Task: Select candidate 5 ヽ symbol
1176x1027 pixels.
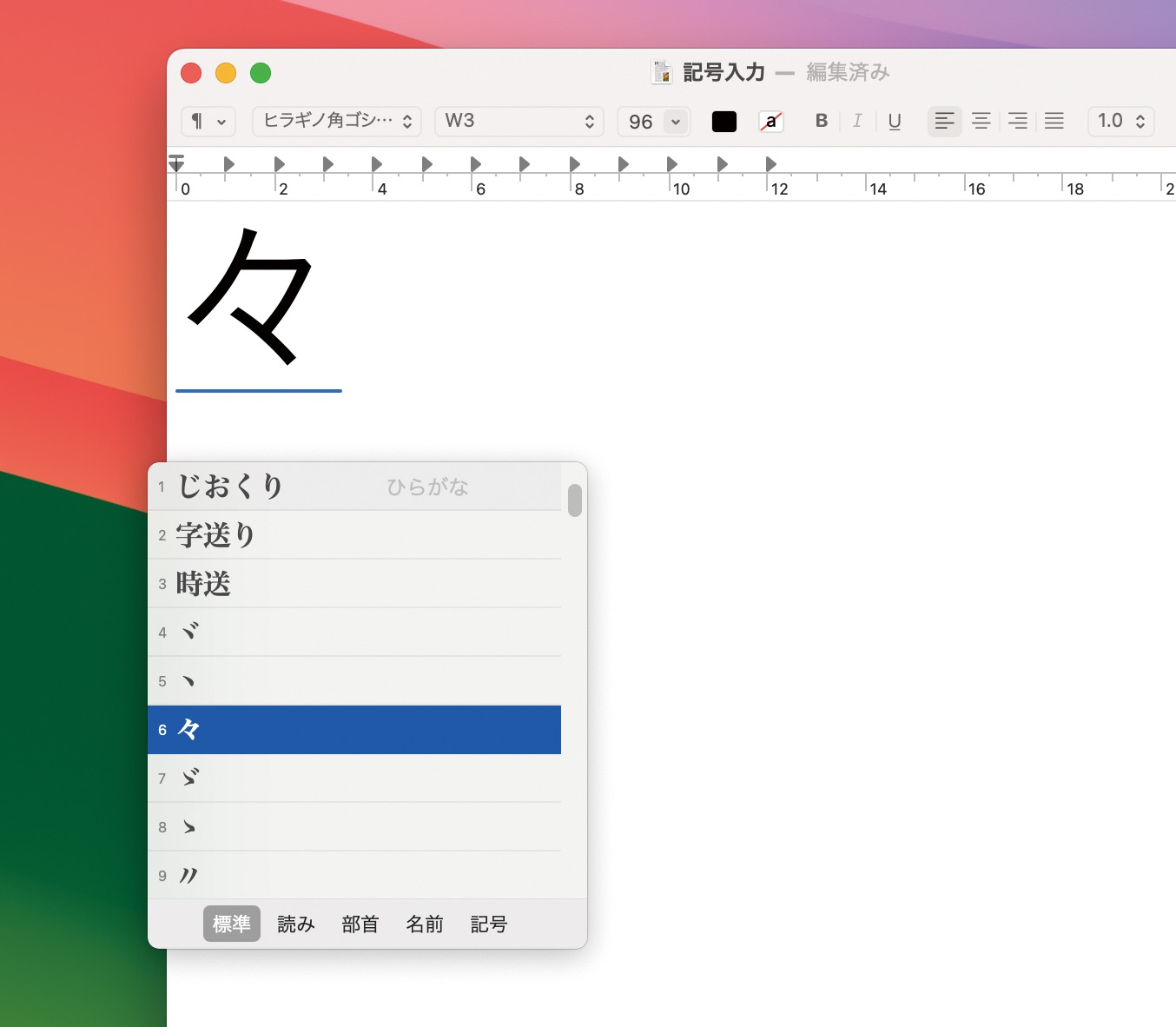Action: [354, 681]
